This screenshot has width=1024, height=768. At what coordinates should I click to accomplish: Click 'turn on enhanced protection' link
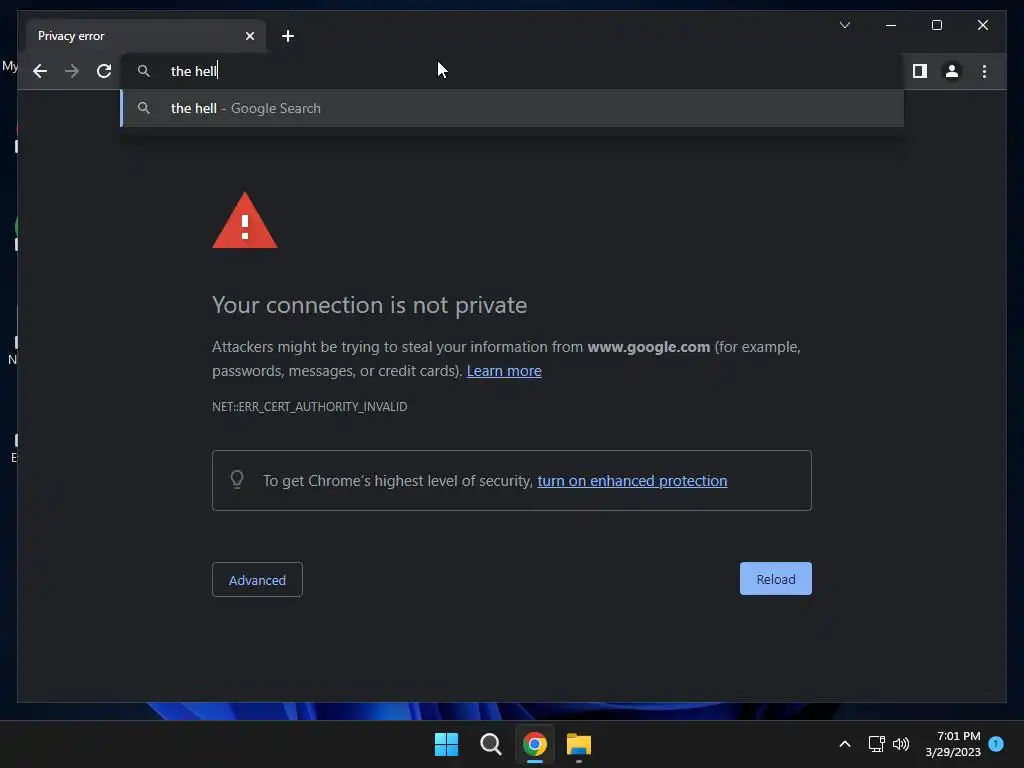[632, 481]
